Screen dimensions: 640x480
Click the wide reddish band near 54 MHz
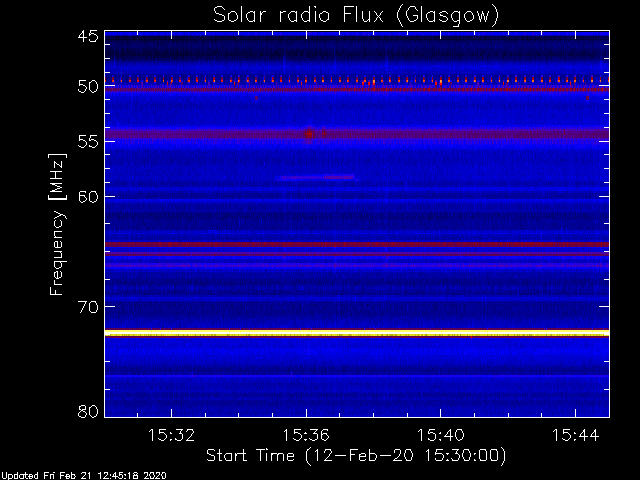[357, 134]
